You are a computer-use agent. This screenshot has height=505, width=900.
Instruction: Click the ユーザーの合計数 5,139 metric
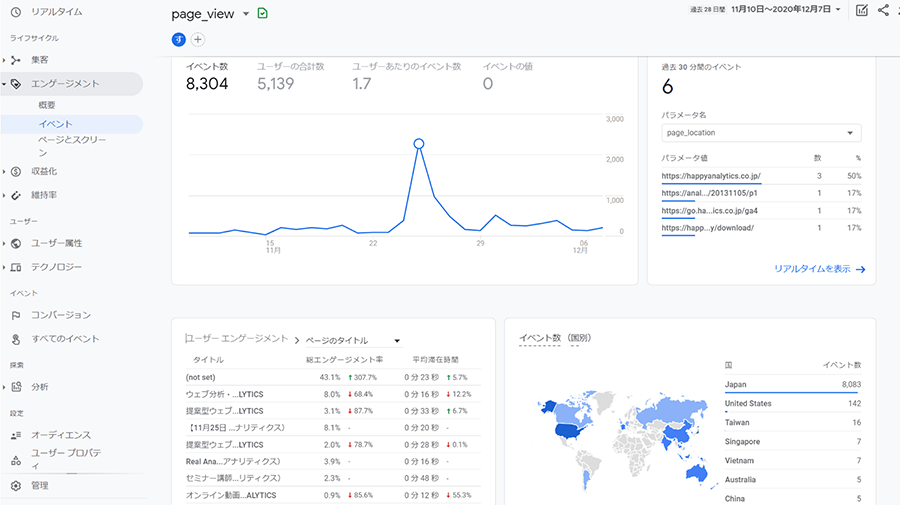click(290, 77)
